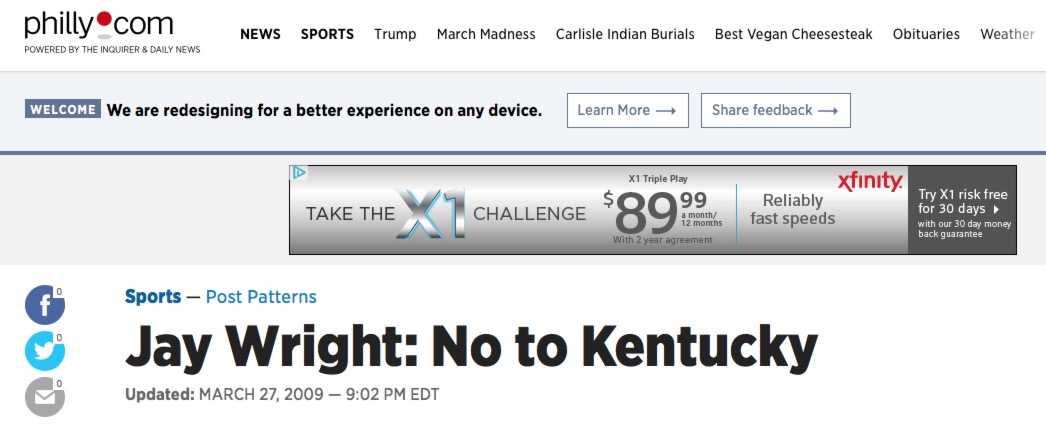
Task: Open the Sports menu
Action: pyautogui.click(x=327, y=34)
